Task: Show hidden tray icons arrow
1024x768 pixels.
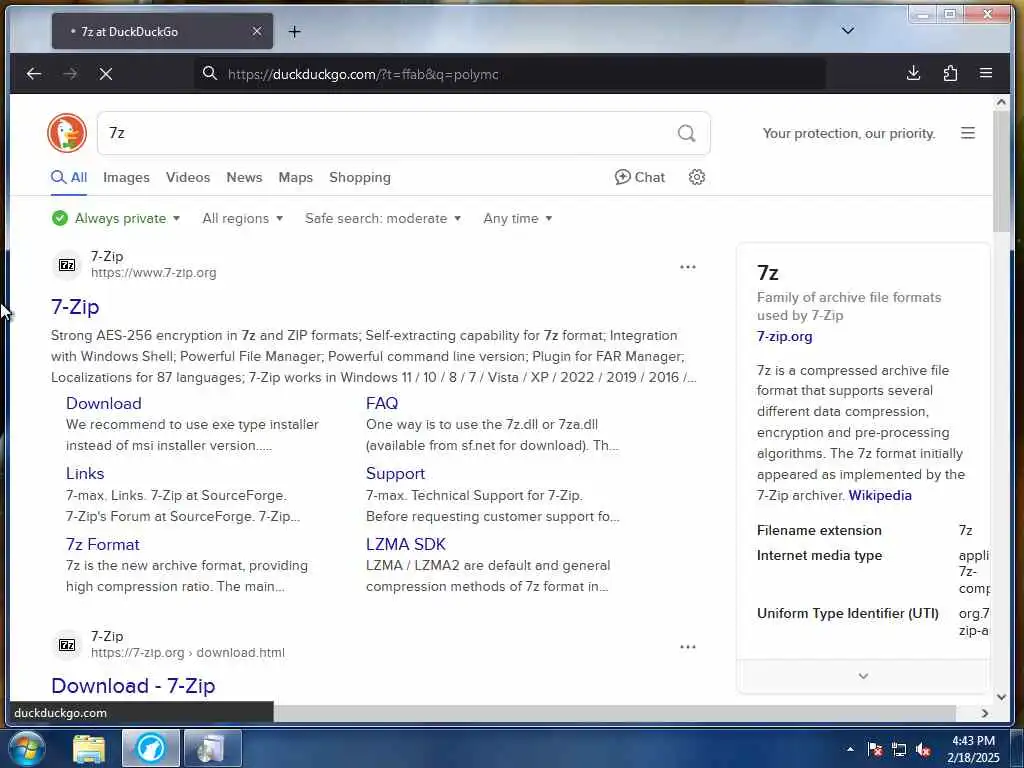Action: (x=850, y=749)
